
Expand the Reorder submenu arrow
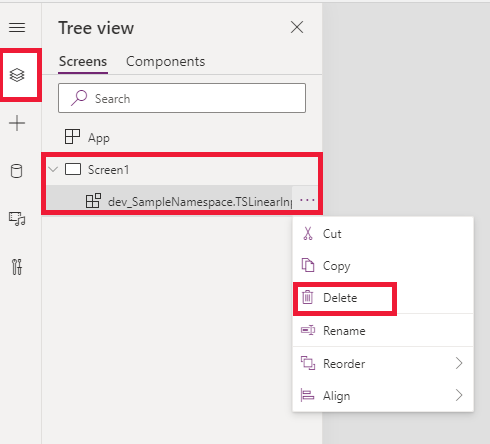point(459,363)
